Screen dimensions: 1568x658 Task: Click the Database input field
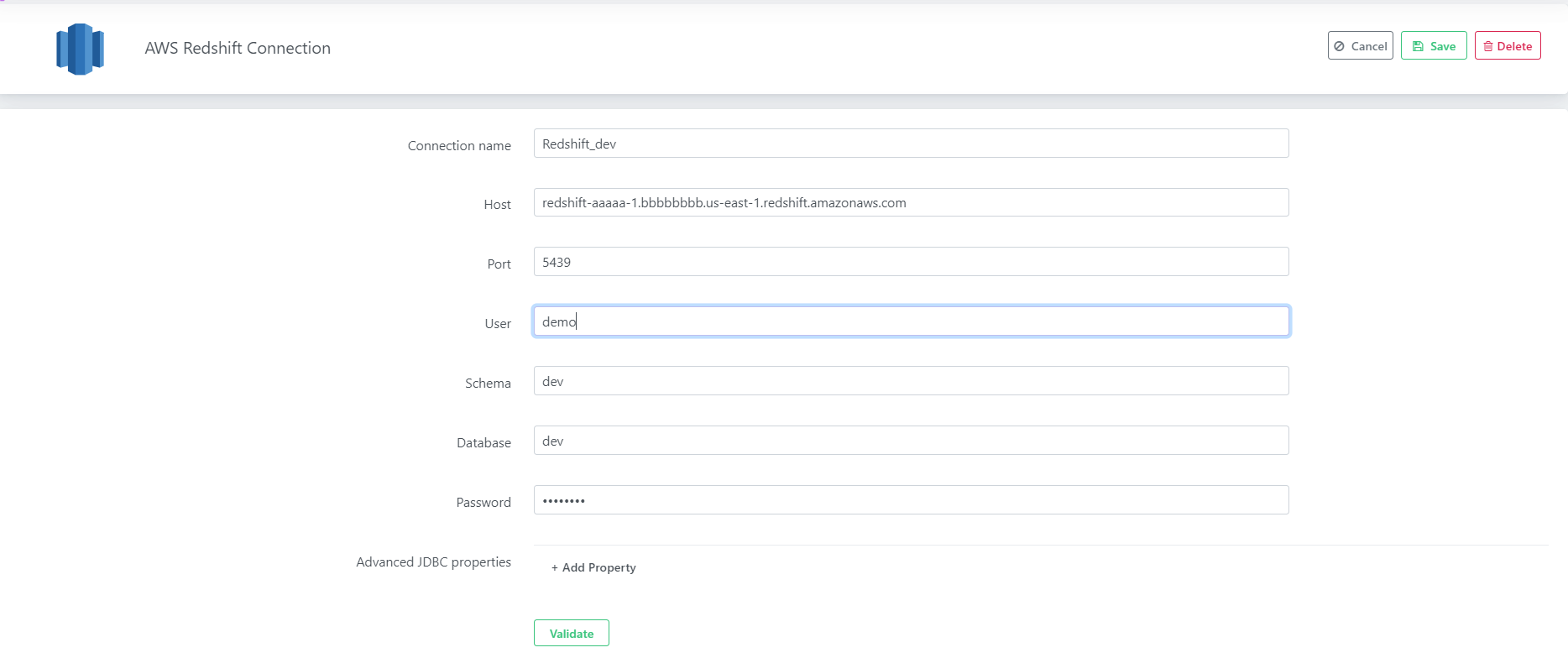(x=911, y=441)
